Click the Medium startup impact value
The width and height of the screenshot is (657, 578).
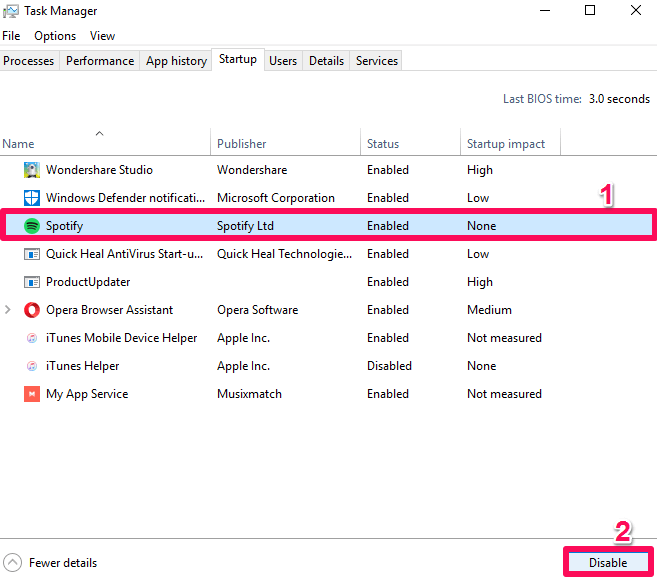point(489,310)
